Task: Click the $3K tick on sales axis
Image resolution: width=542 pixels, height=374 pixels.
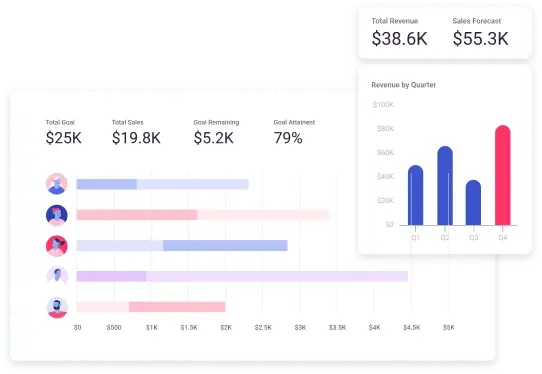Action: 300,327
